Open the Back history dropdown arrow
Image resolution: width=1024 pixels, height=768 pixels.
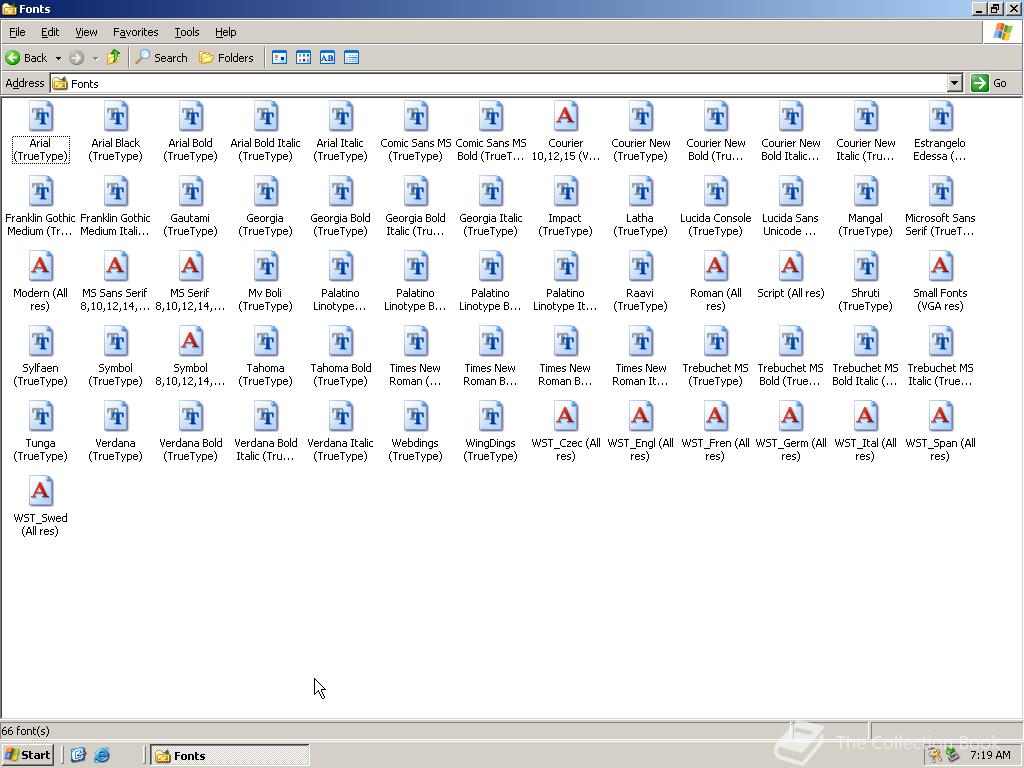pos(58,58)
